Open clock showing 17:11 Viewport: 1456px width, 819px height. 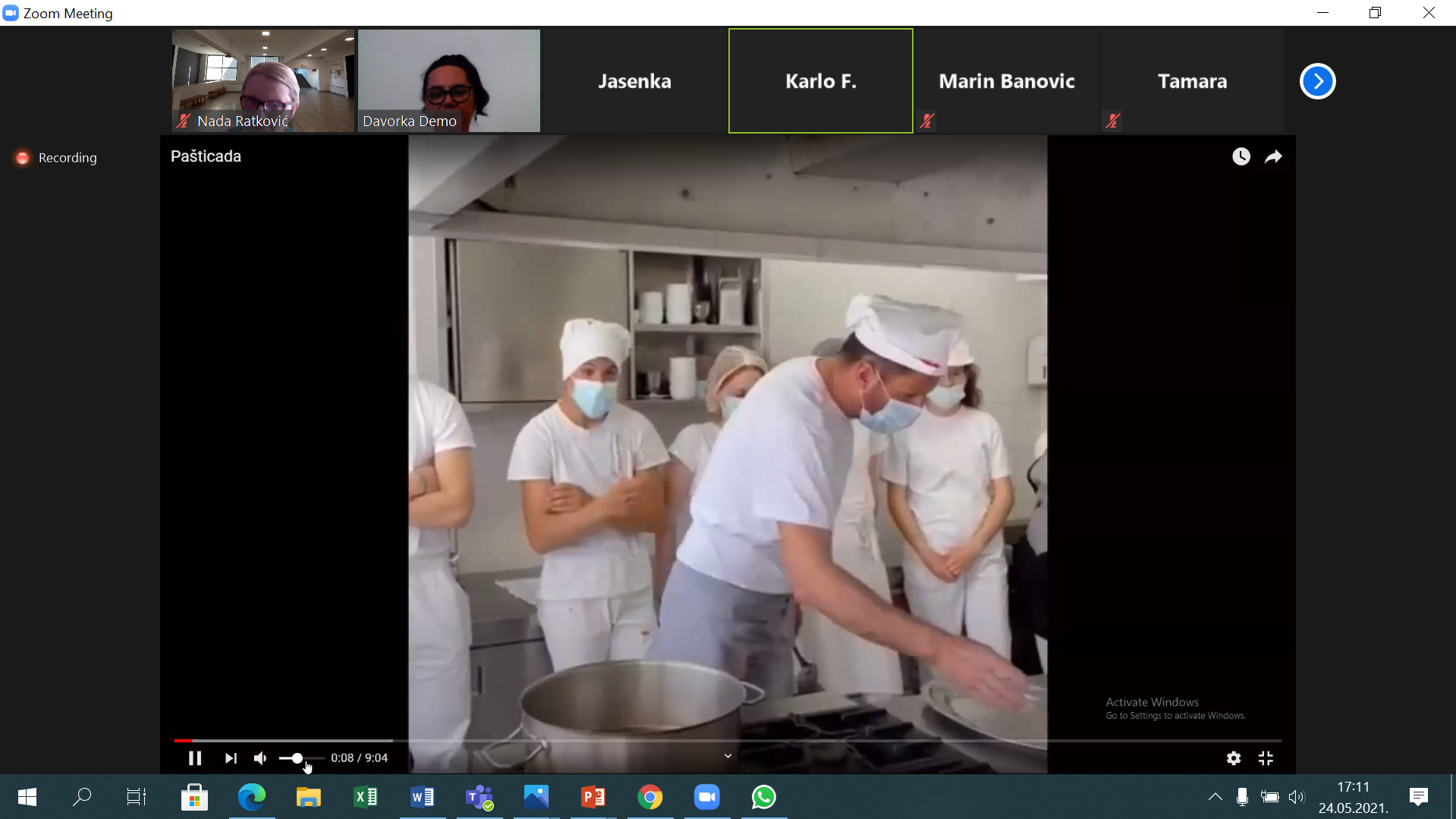[1354, 797]
